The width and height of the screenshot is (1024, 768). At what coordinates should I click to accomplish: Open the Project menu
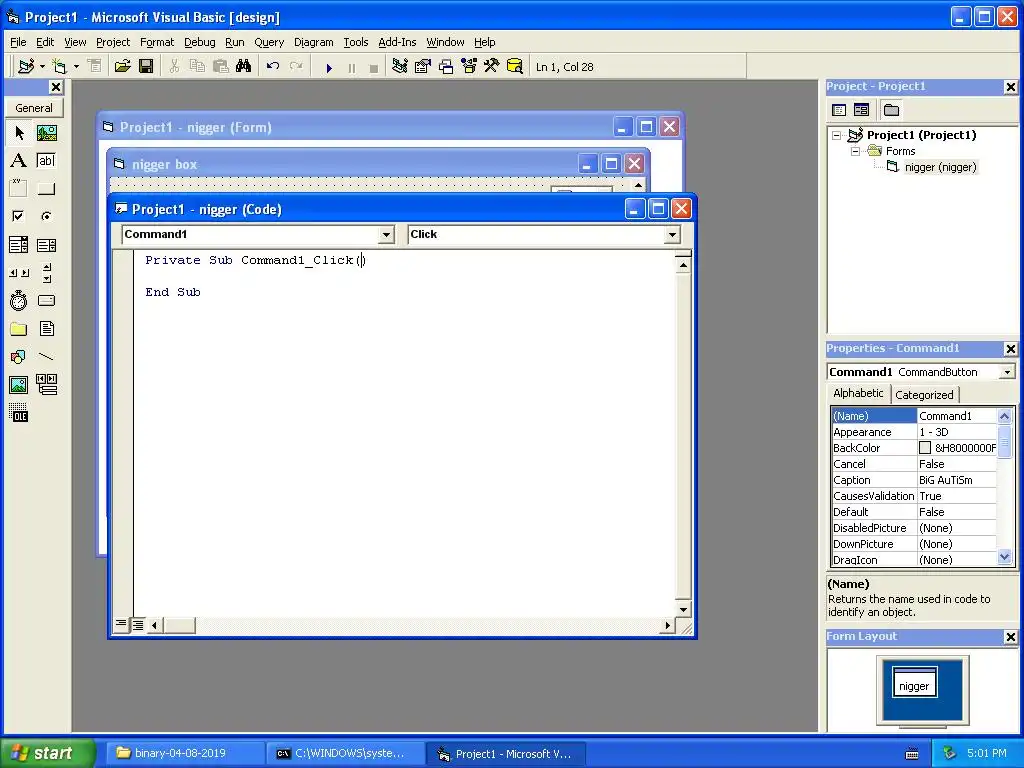tap(113, 42)
